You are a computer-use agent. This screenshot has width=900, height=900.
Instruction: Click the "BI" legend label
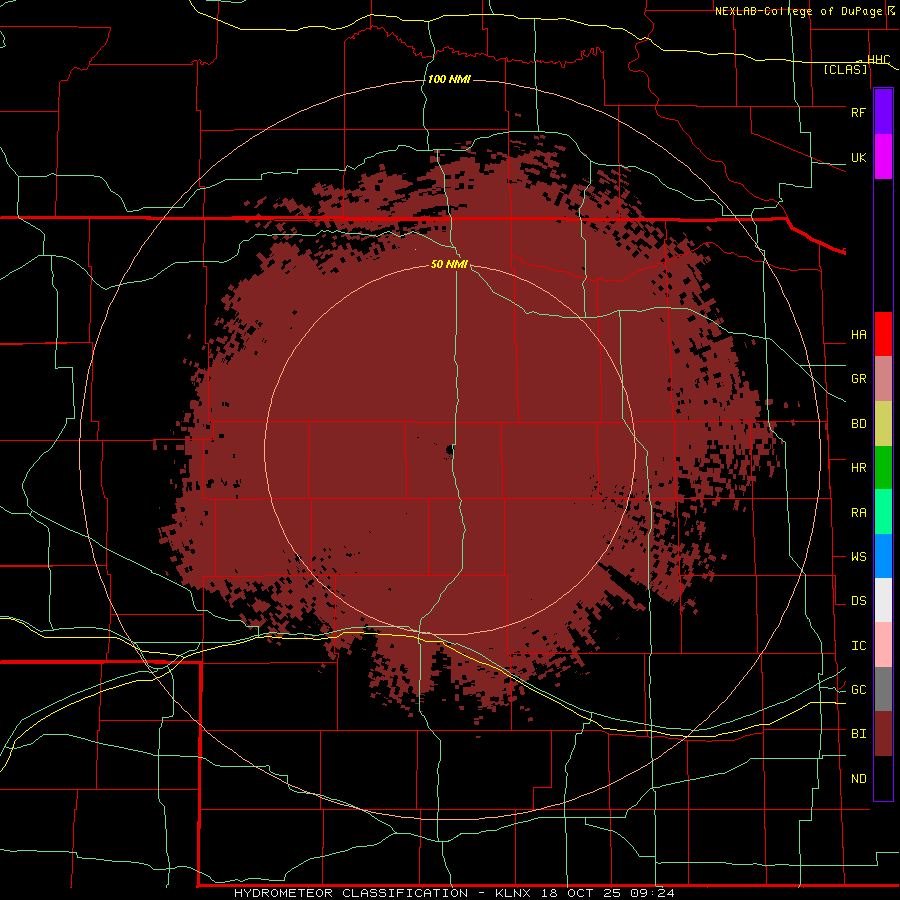click(858, 734)
